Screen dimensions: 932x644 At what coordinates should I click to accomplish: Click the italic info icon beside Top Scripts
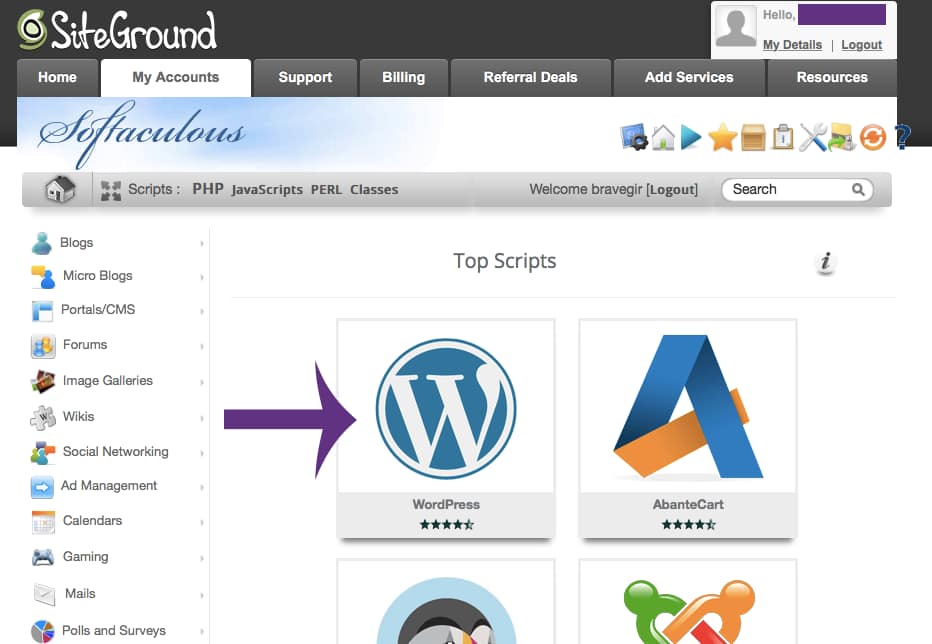825,262
